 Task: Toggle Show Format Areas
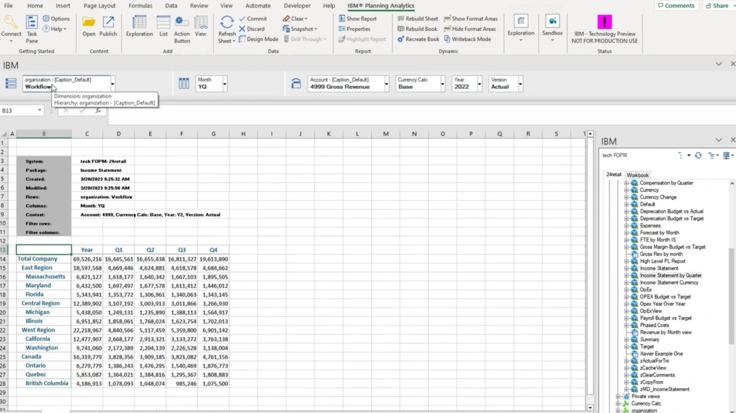click(x=474, y=18)
